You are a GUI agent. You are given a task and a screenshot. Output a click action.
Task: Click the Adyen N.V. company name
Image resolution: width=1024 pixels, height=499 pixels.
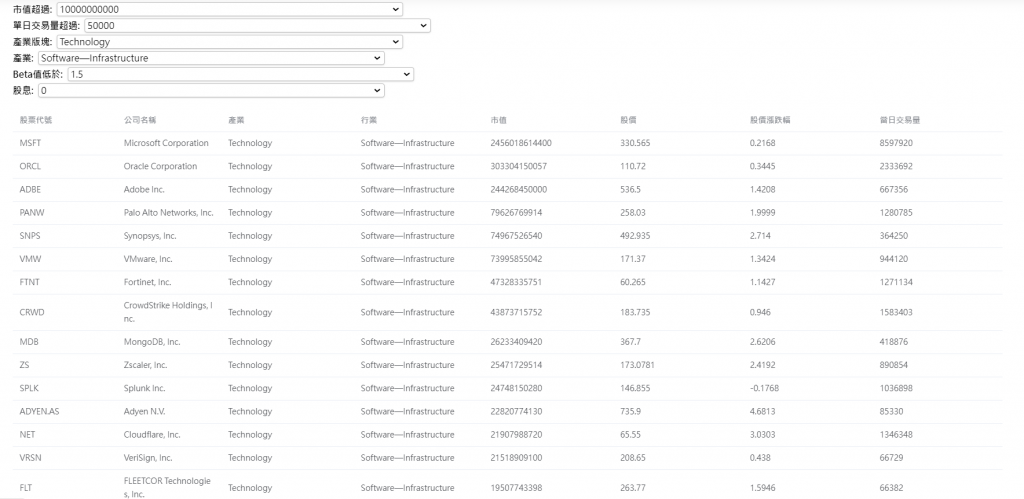coord(144,411)
